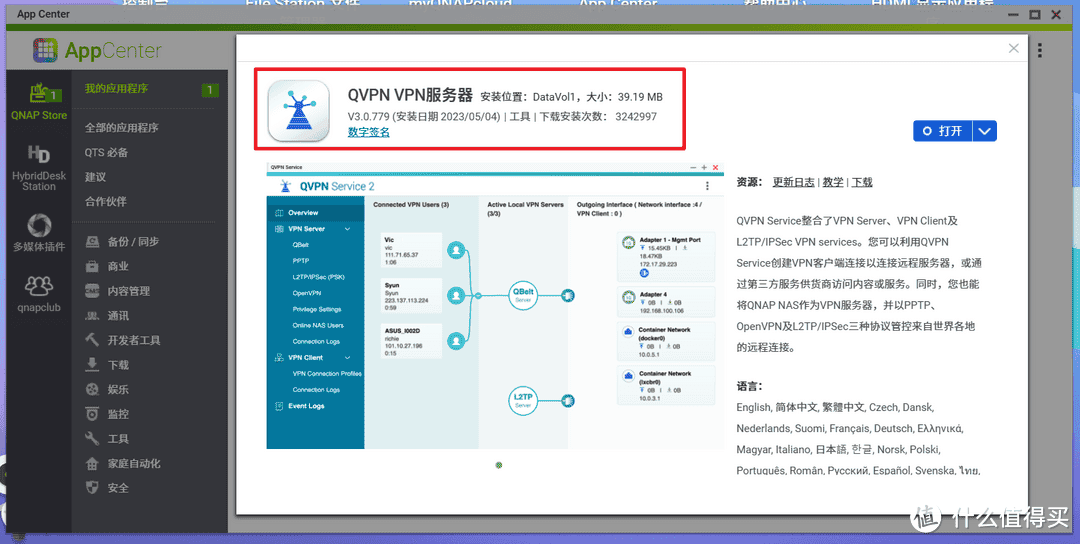Image resolution: width=1080 pixels, height=544 pixels.
Task: Open the 内容管理 category
Action: 118,291
